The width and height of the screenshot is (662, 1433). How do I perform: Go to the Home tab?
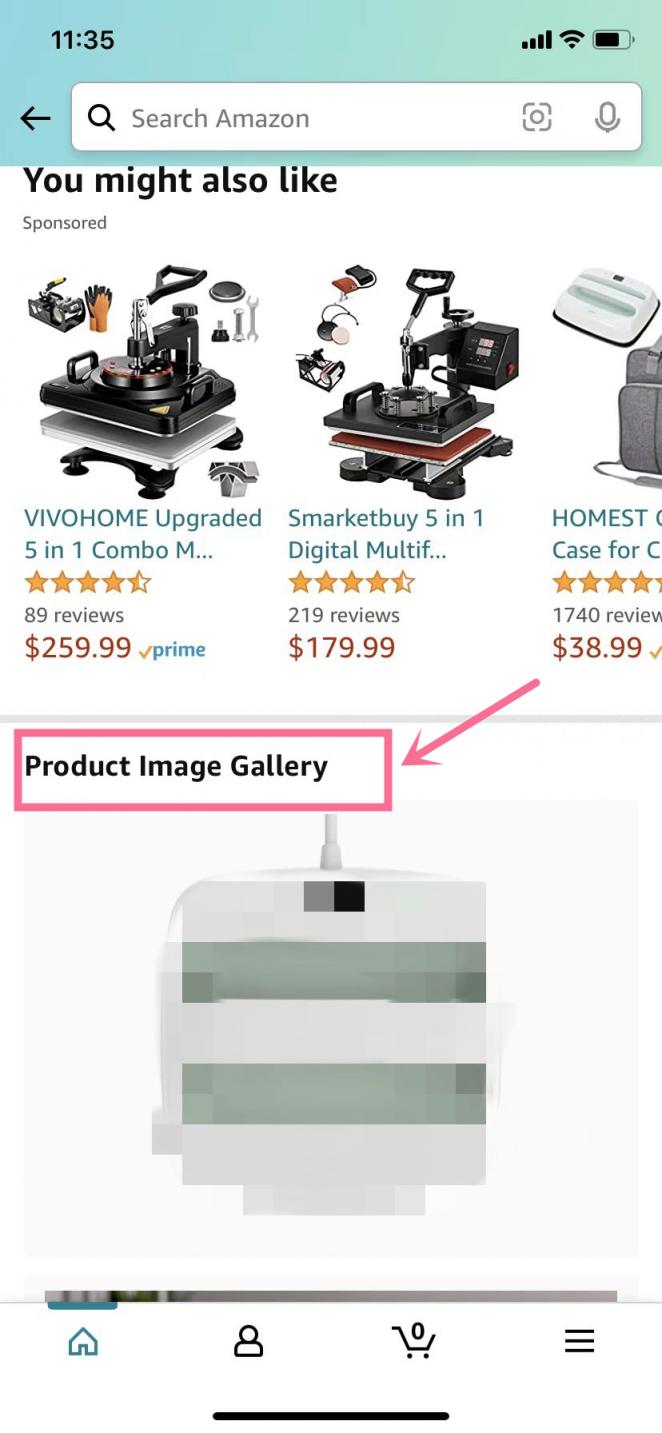pyautogui.click(x=83, y=1340)
